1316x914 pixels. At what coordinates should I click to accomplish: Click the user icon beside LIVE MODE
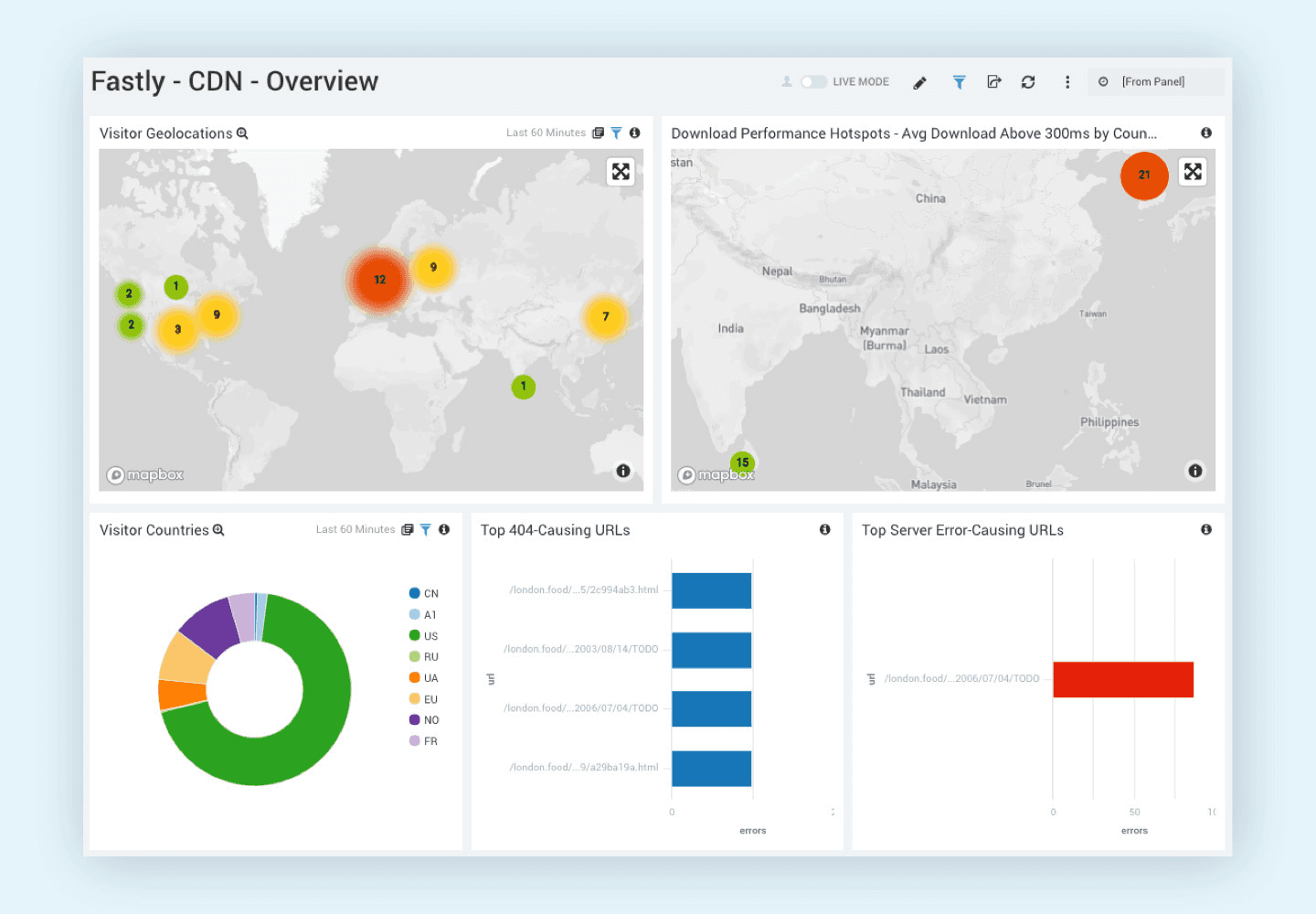(787, 81)
